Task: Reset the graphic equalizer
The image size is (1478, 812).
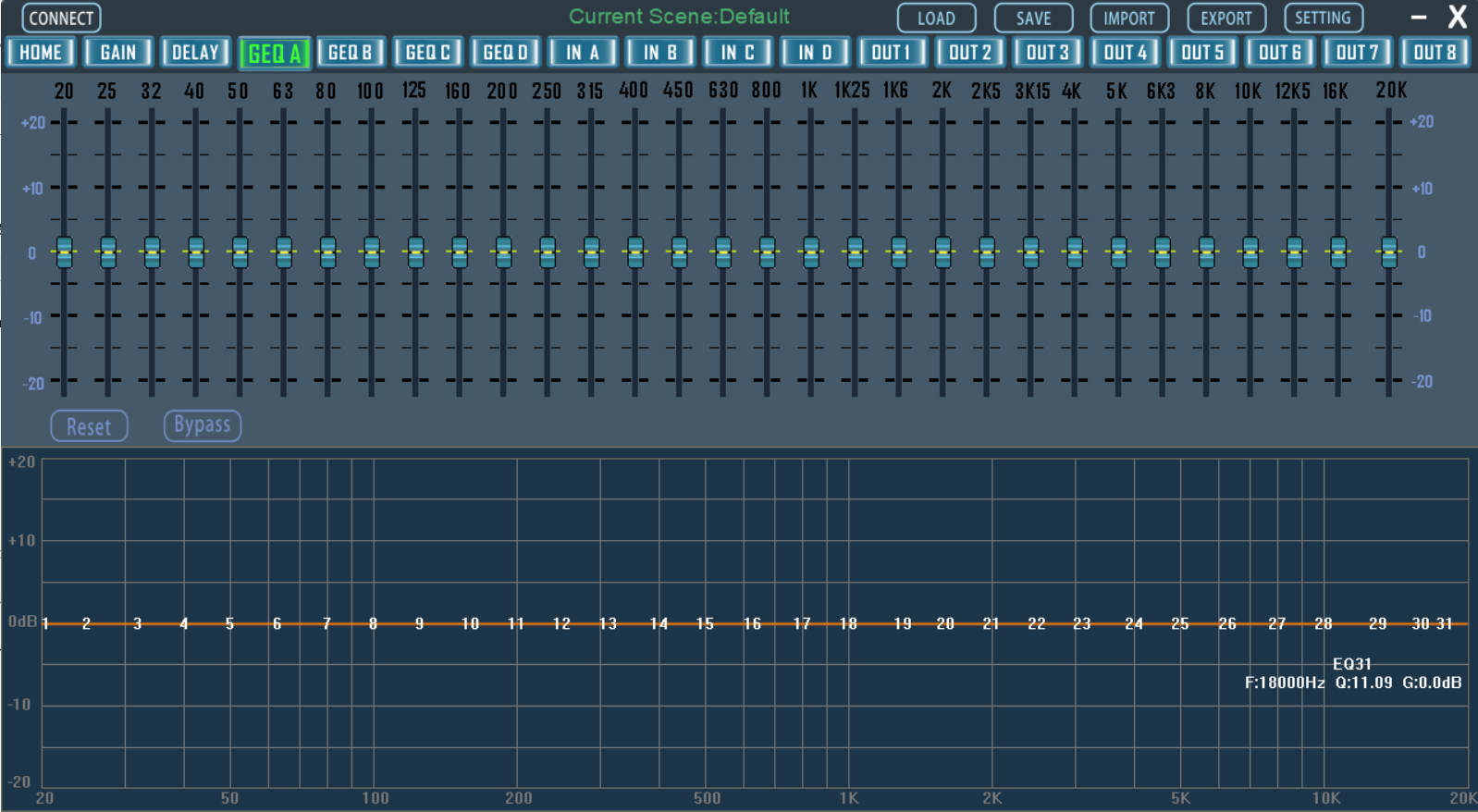Action: point(89,426)
